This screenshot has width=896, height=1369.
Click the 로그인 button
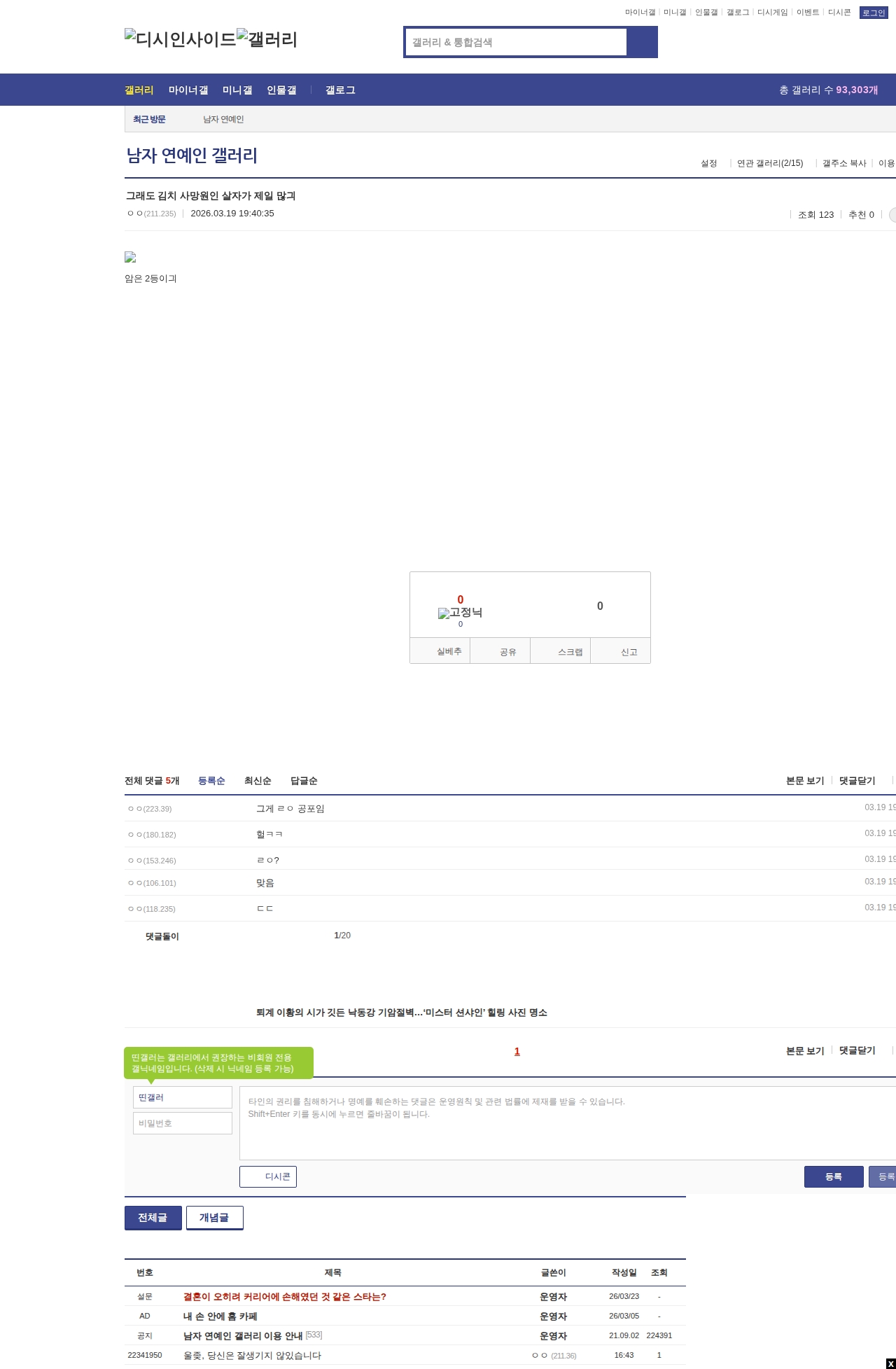click(x=874, y=13)
